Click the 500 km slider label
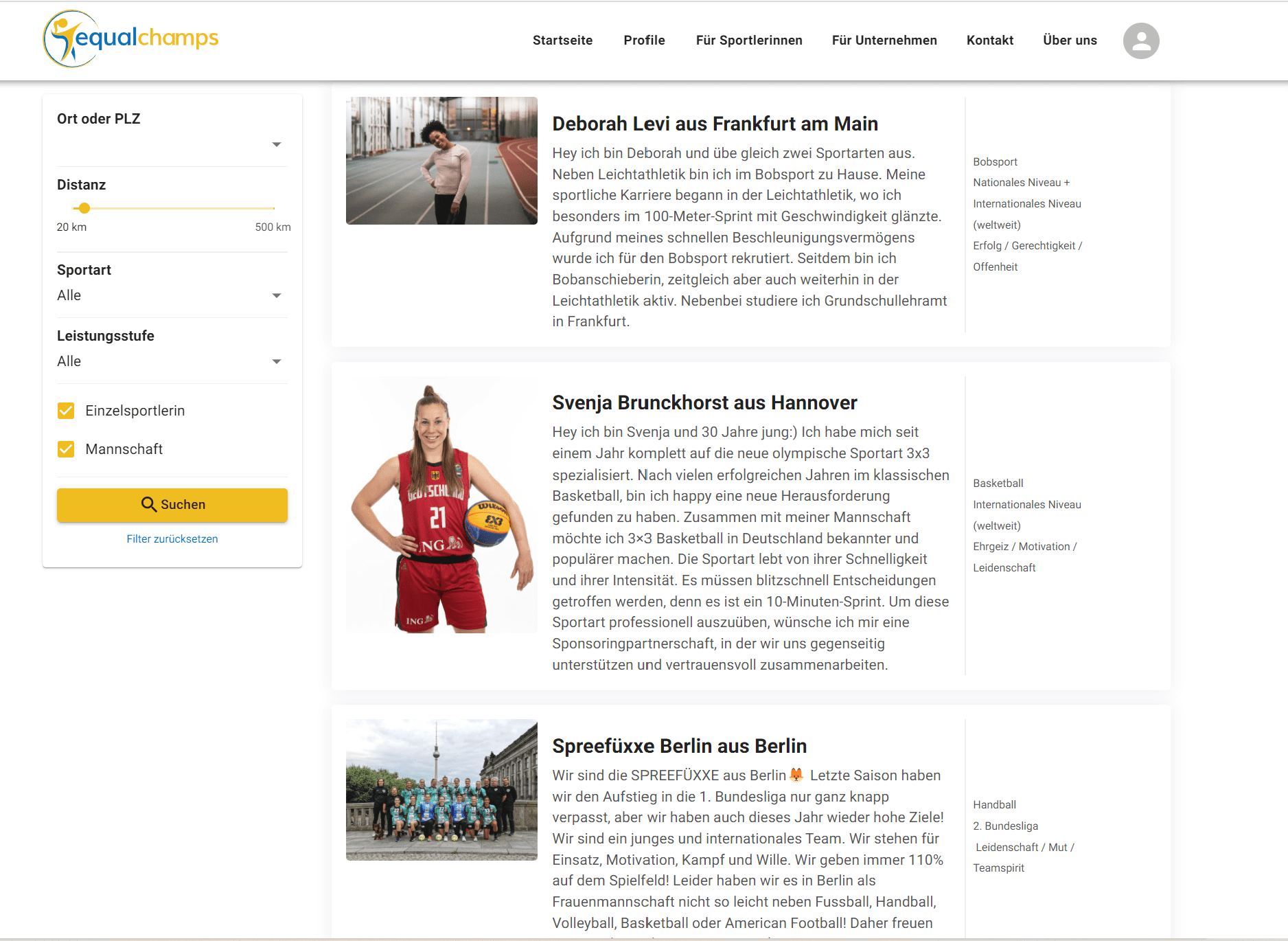Screen dimensions: 1288x941 [273, 227]
